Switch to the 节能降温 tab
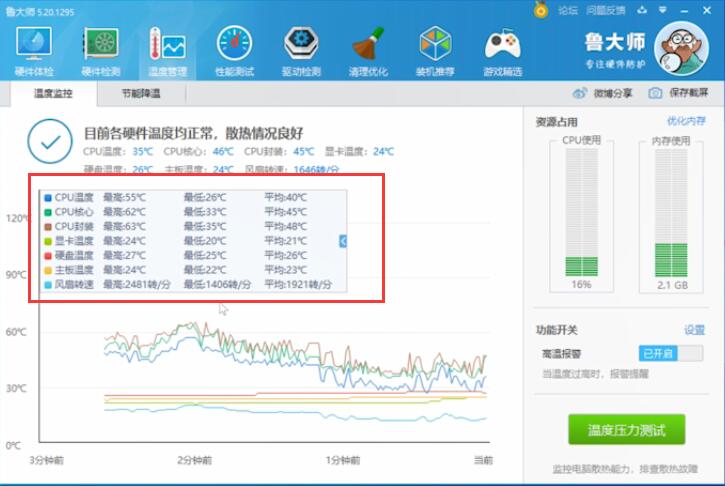This screenshot has height=486, width=725. point(141,94)
